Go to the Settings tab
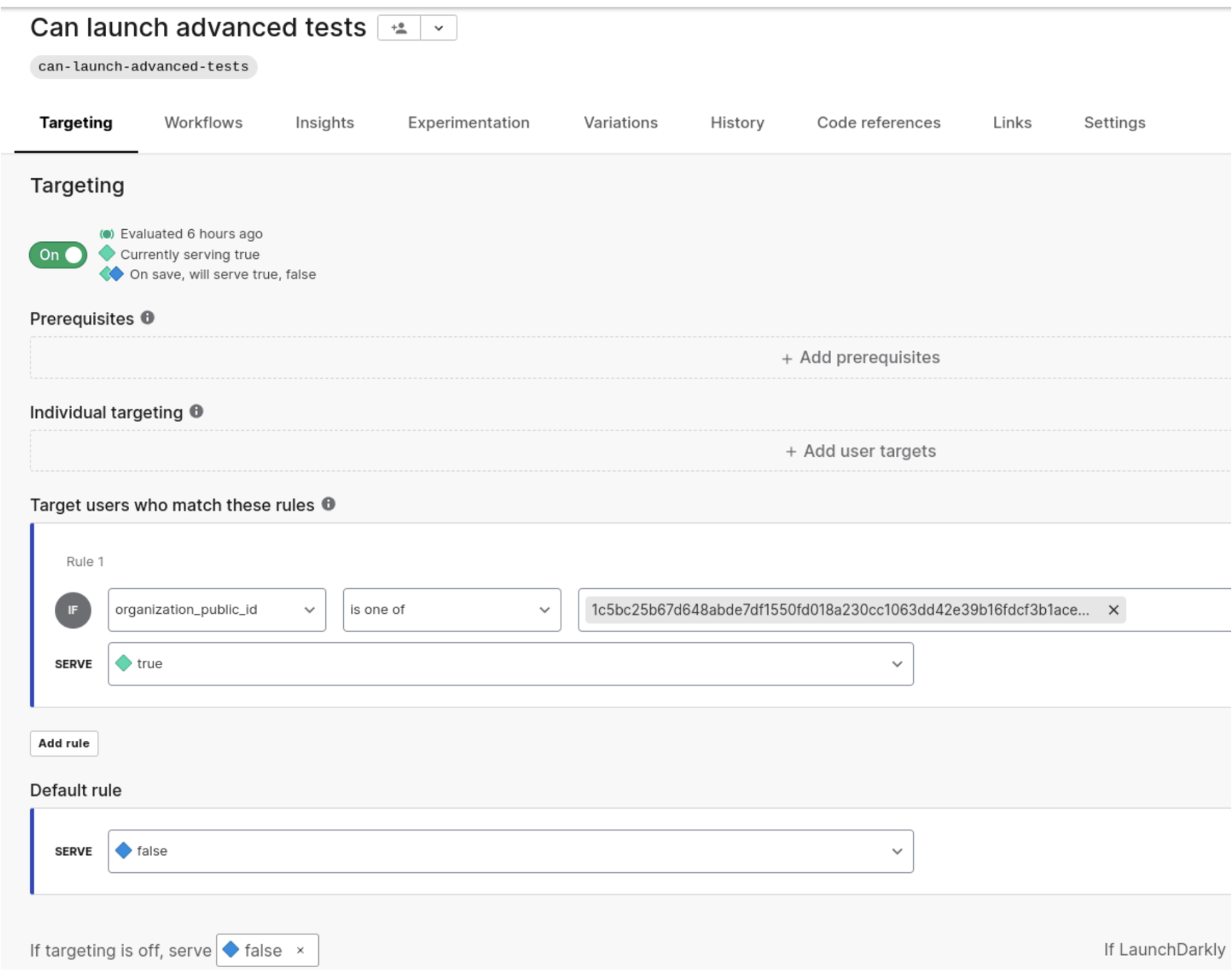This screenshot has width=1232, height=973. [x=1114, y=123]
